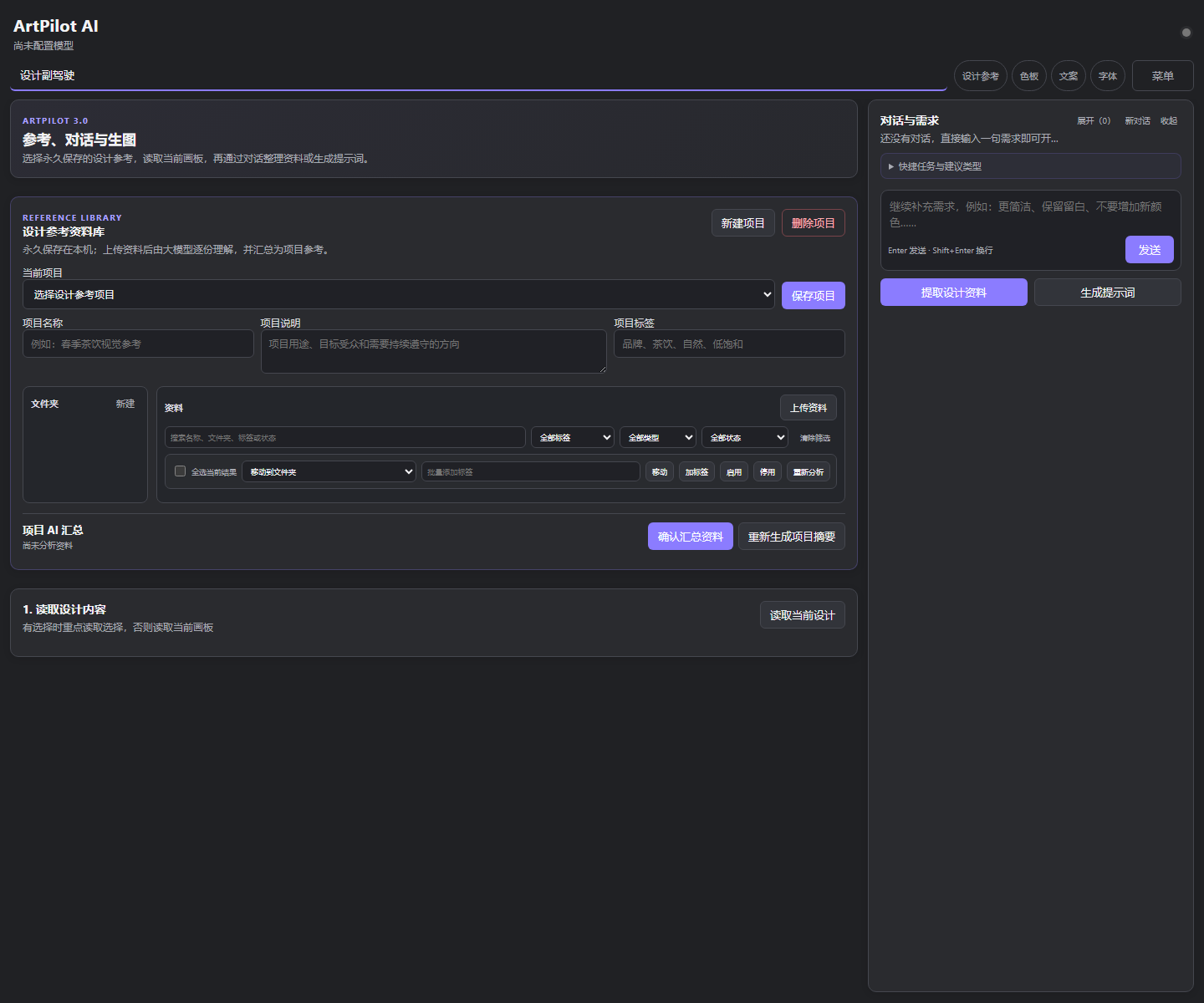Click the 保存项目 button
Image resolution: width=1204 pixels, height=1003 pixels.
point(814,295)
